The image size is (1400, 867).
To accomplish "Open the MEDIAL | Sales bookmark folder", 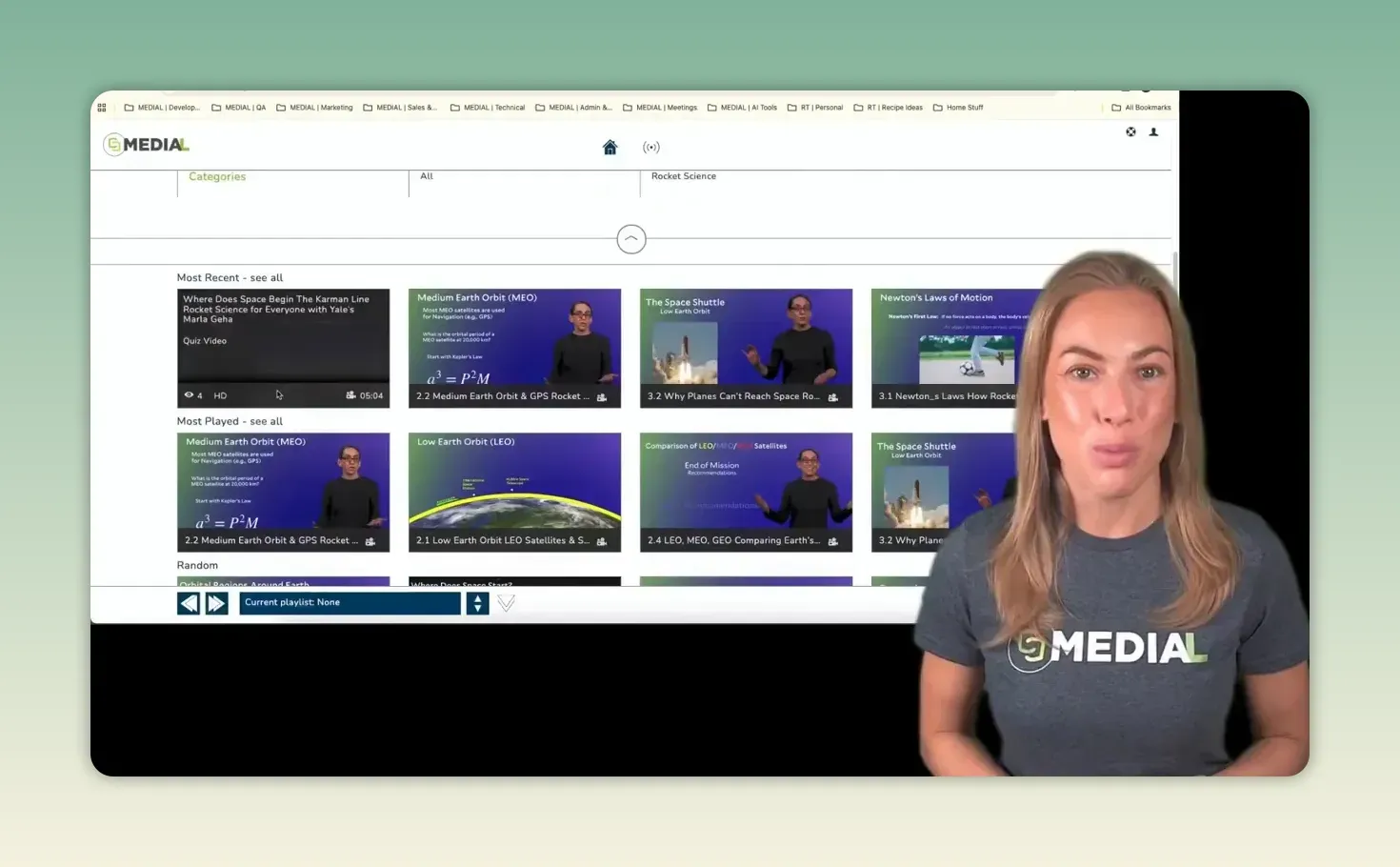I will [400, 108].
